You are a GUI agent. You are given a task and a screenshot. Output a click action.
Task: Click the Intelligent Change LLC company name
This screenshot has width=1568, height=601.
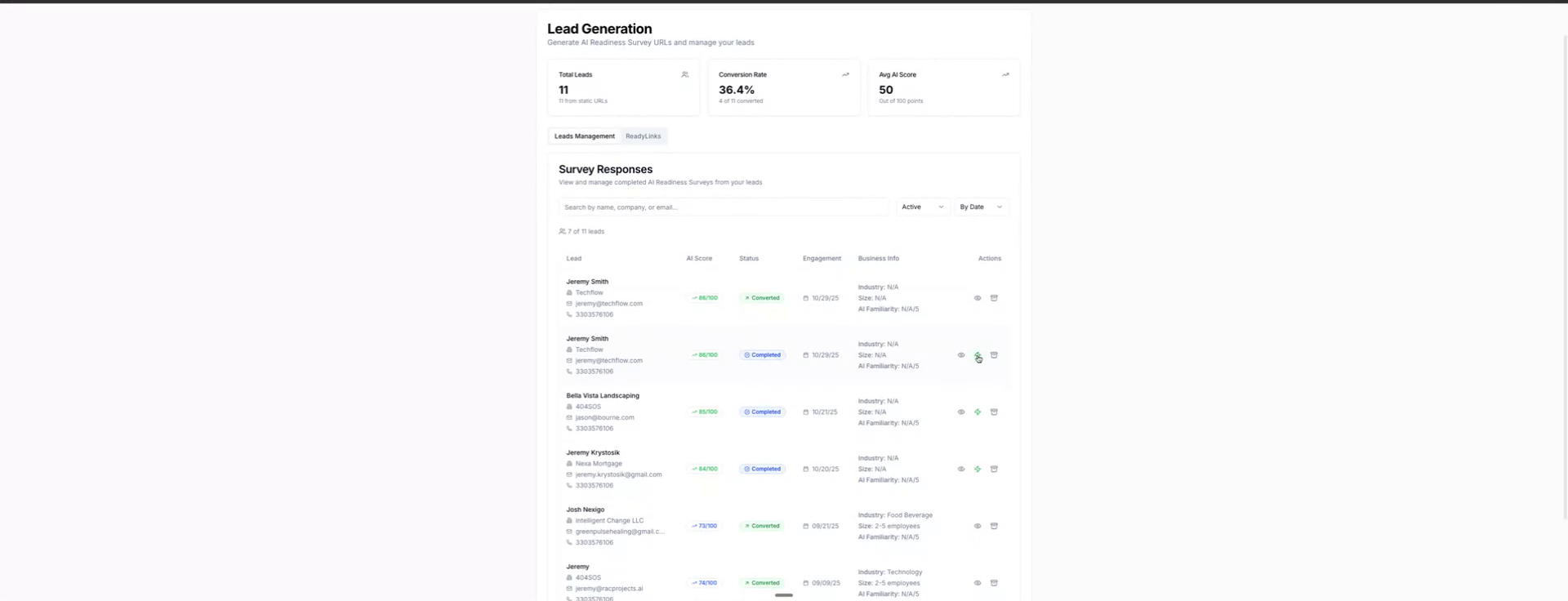pos(609,520)
